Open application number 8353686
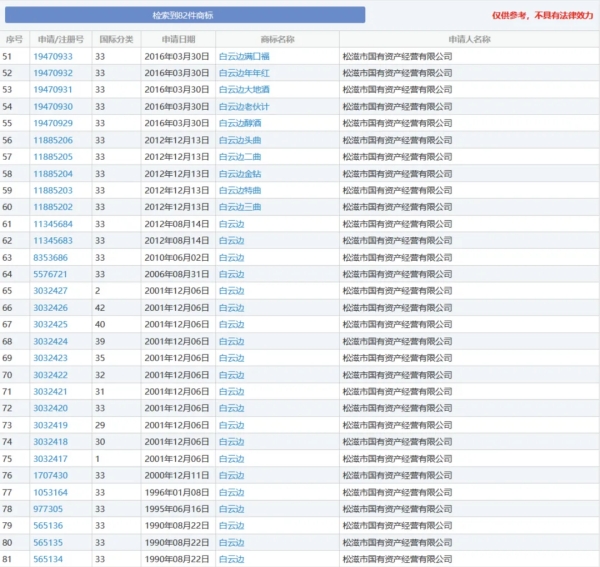The height and width of the screenshot is (567, 600). pos(50,257)
